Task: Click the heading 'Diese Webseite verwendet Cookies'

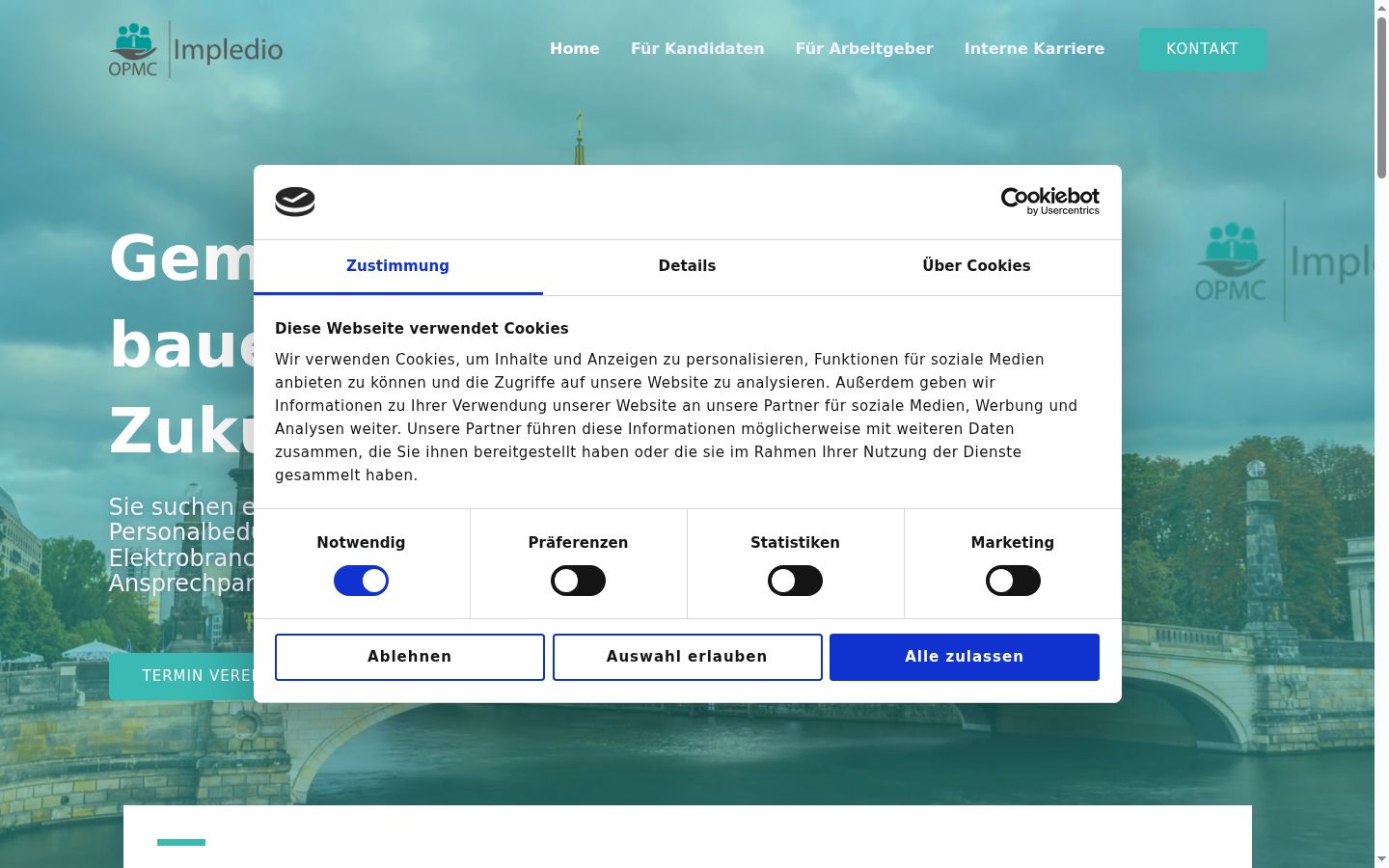Action: click(x=422, y=328)
